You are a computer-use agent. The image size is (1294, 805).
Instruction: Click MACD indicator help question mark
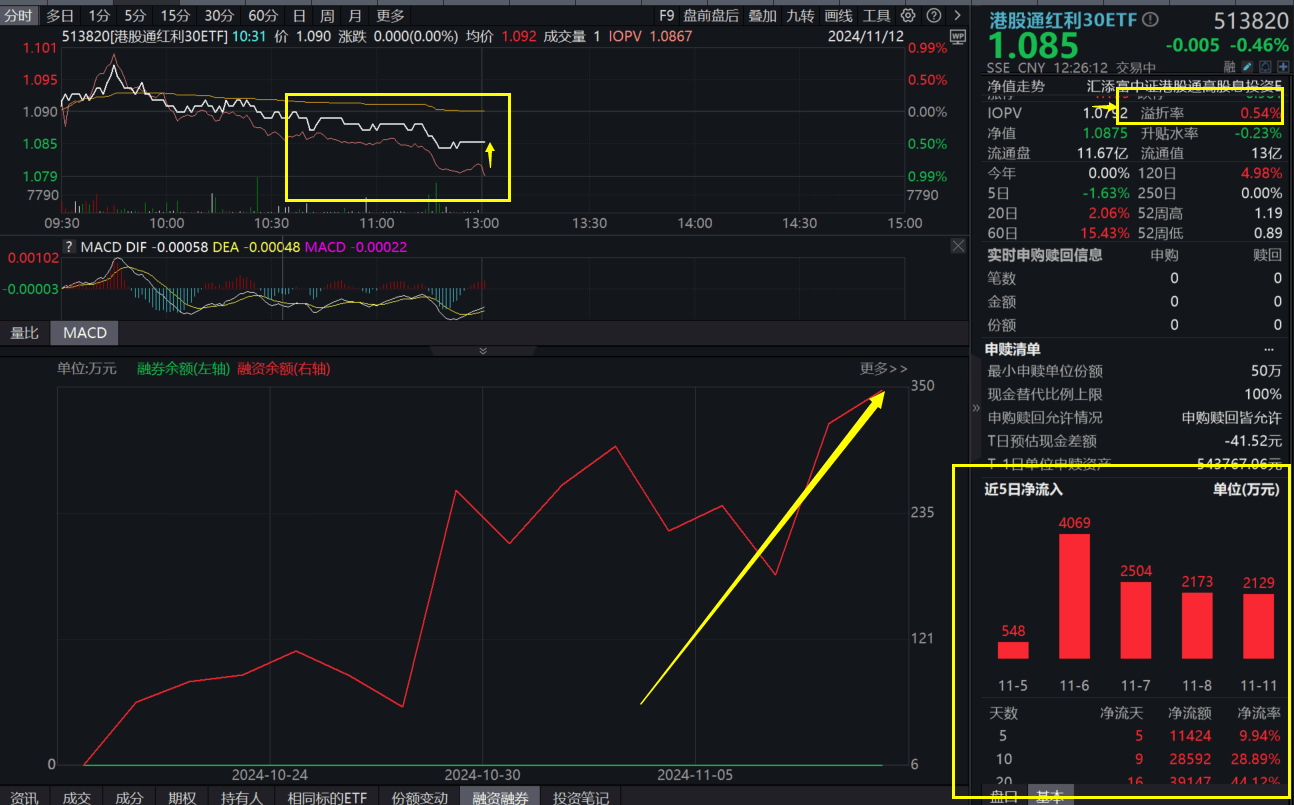tap(69, 246)
